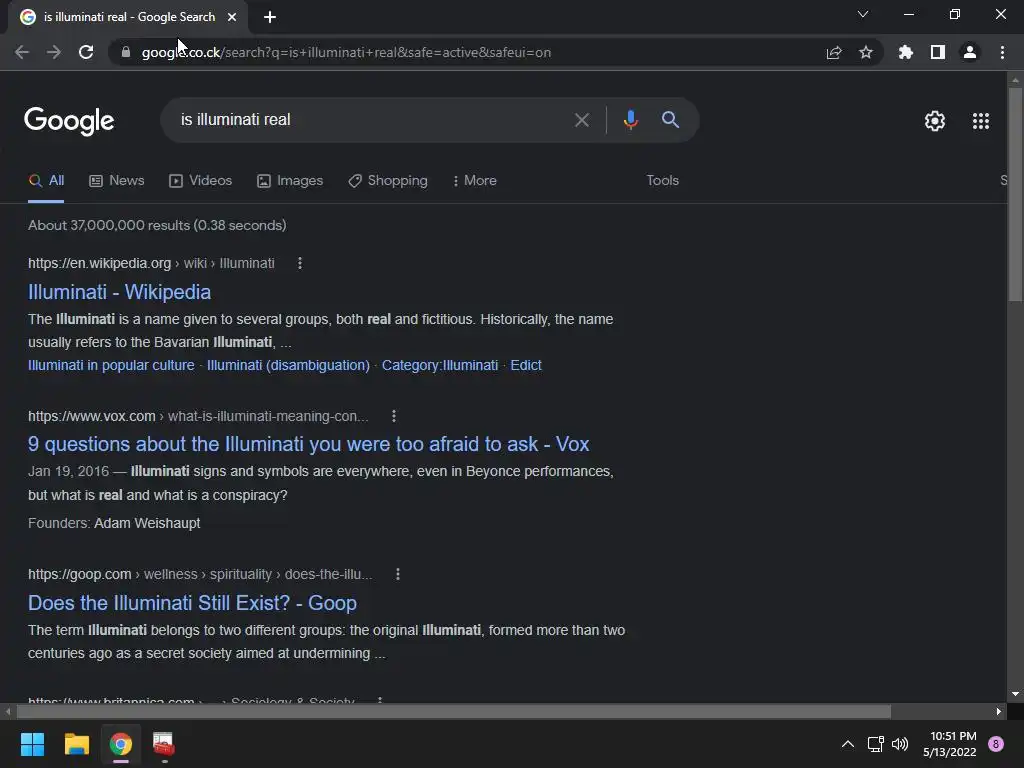This screenshot has height=768, width=1024.
Task: Open the Vox 9 questions article
Action: coord(308,444)
